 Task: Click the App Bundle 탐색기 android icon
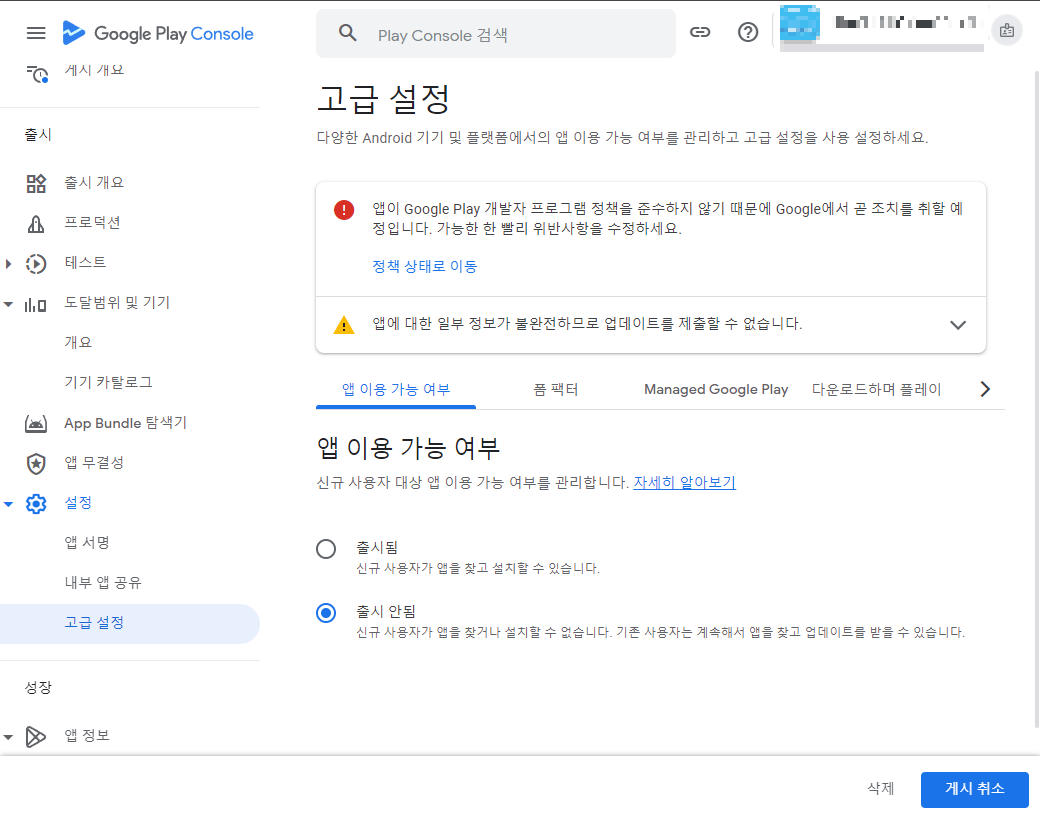click(x=36, y=423)
